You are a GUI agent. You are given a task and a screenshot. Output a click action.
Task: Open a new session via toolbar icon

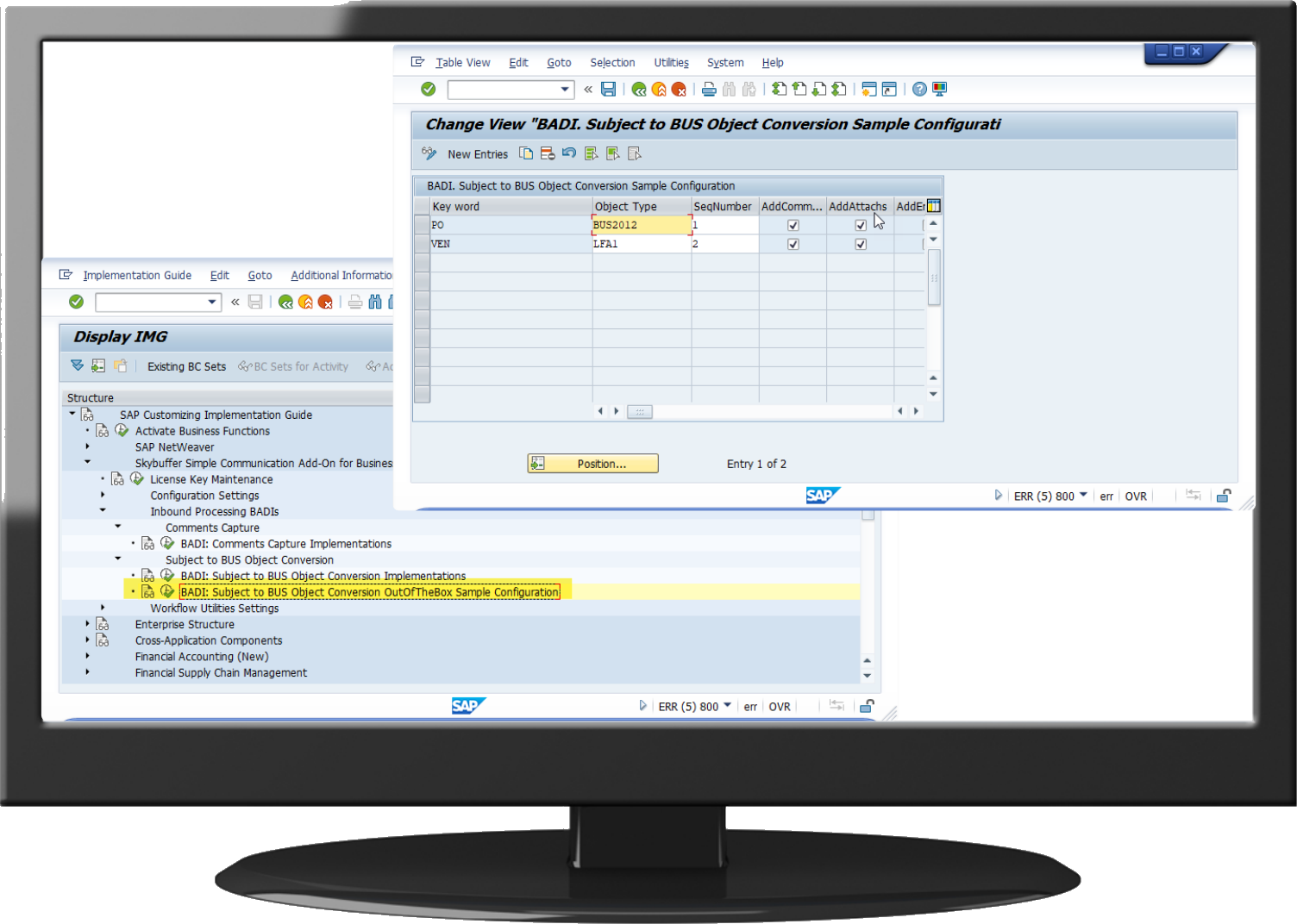pos(869,89)
